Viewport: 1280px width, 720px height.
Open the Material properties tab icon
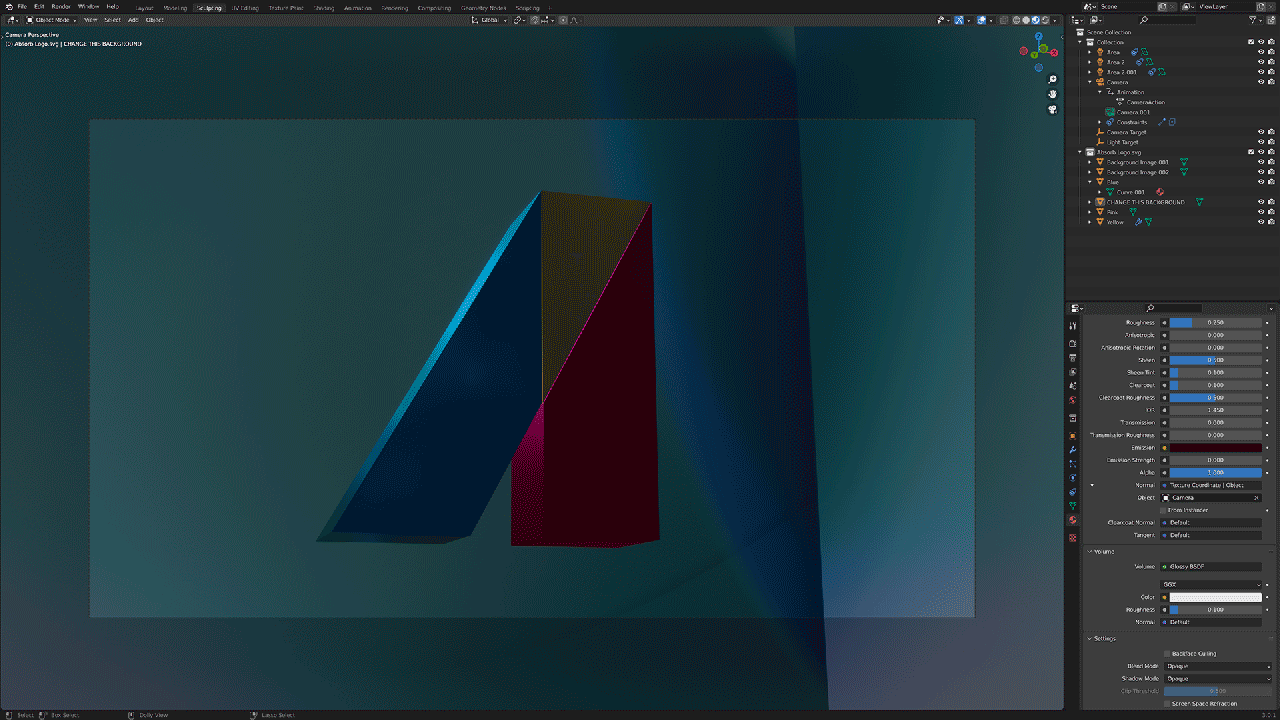point(1073,520)
